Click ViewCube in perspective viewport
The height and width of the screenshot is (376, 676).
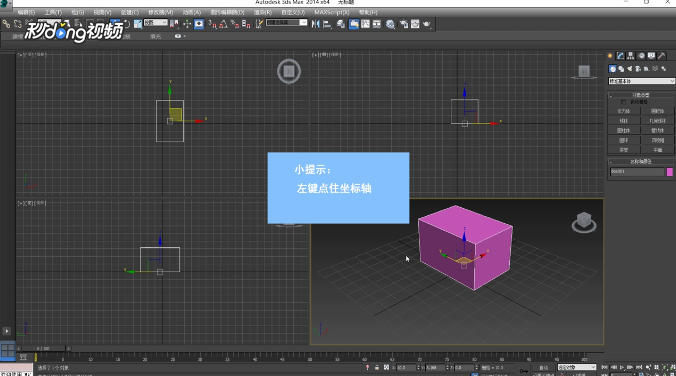pyautogui.click(x=584, y=222)
